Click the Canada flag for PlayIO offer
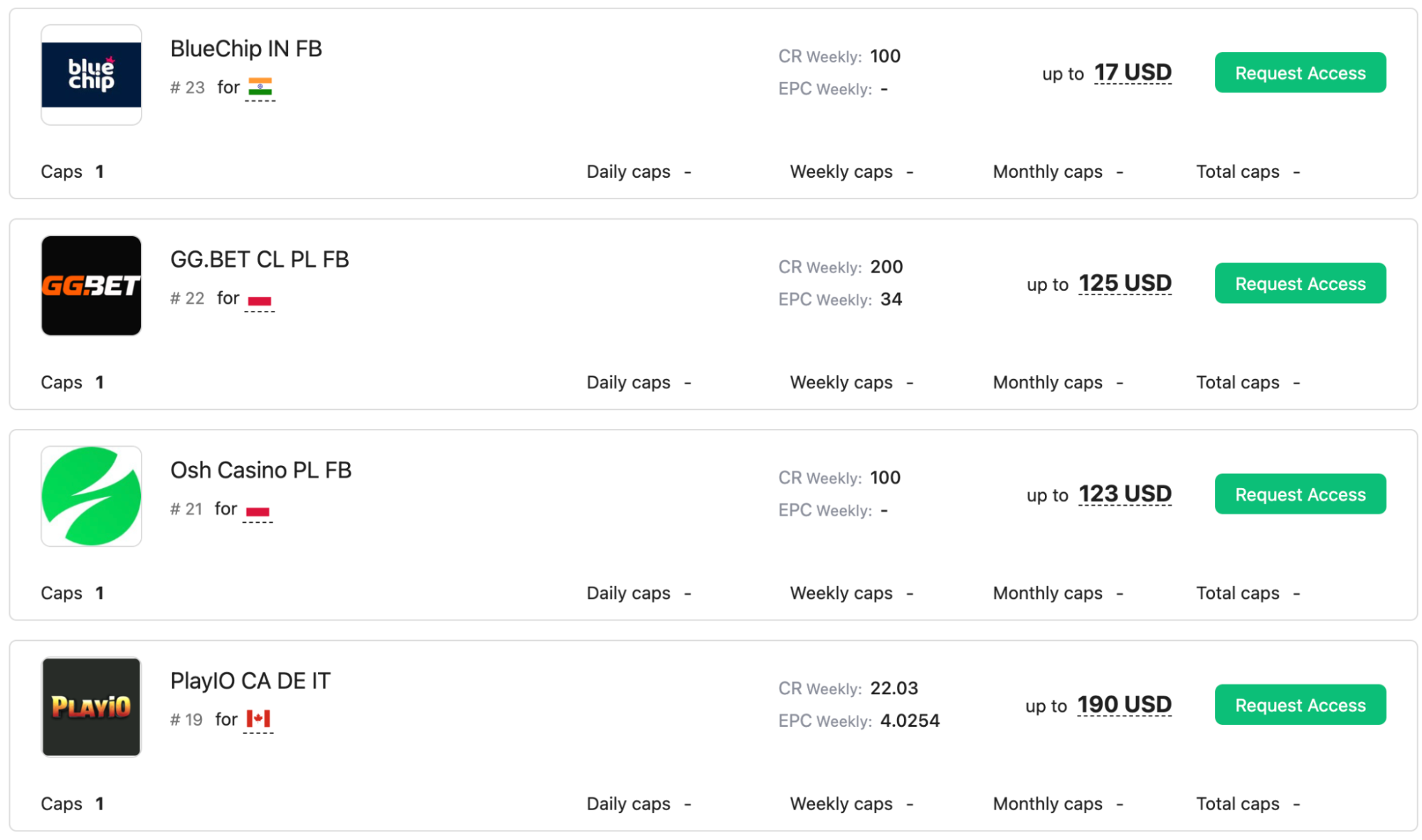Image resolution: width=1422 pixels, height=840 pixels. (x=258, y=719)
